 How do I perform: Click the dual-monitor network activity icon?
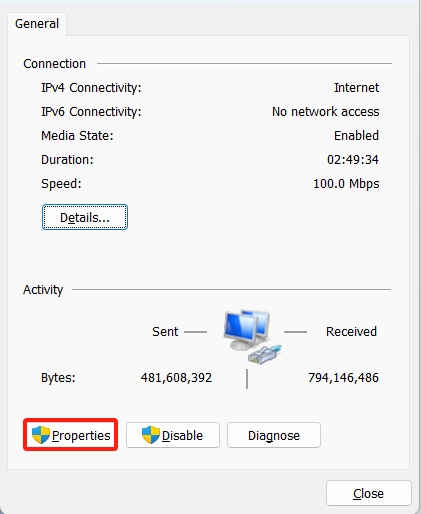tap(247, 330)
